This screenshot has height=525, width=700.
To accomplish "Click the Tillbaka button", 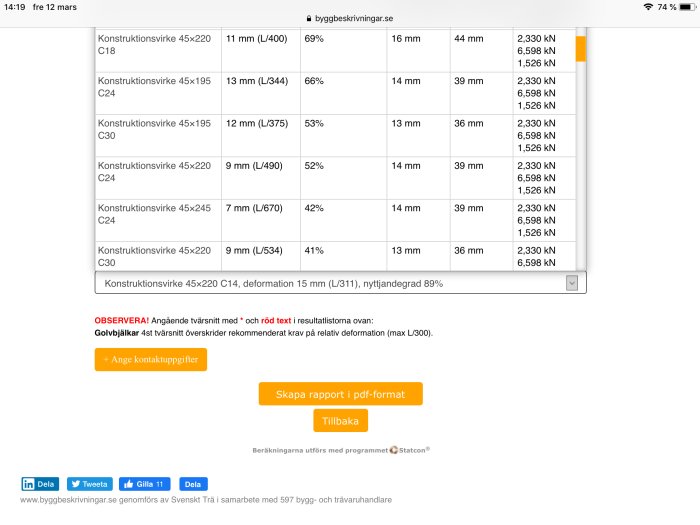I will 341,421.
